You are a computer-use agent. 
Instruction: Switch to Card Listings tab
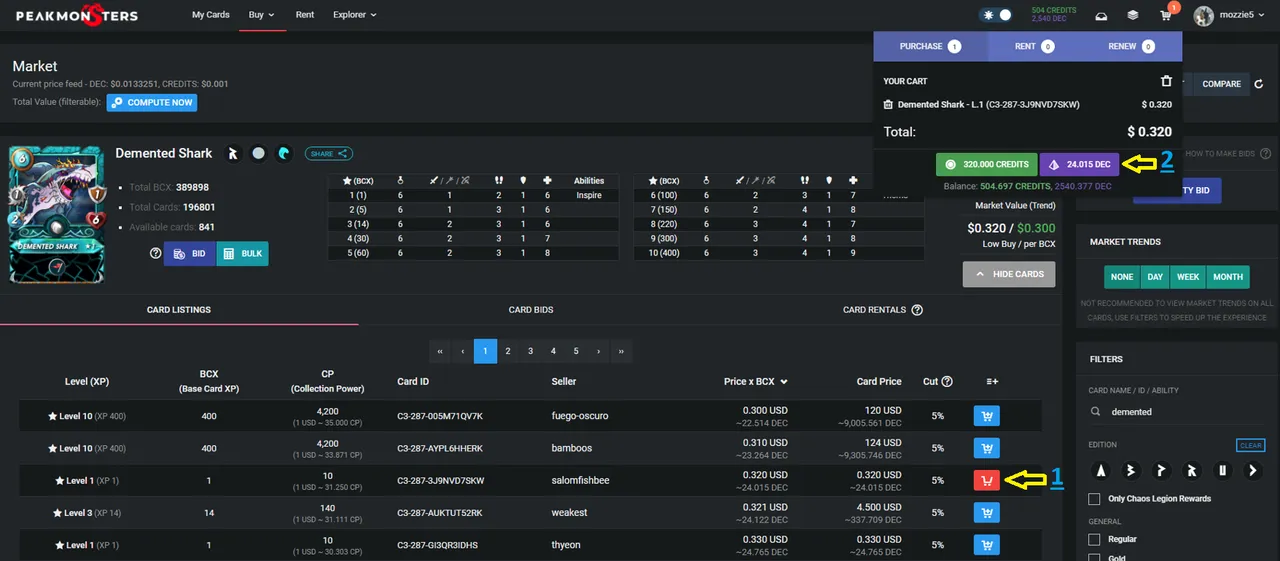coord(179,310)
